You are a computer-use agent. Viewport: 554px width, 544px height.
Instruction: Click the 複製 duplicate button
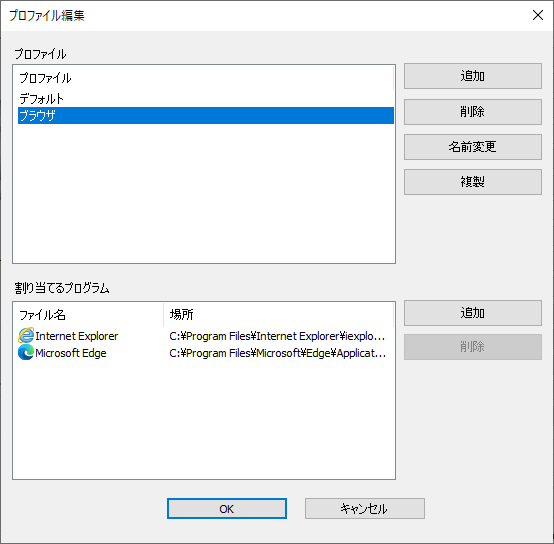pyautogui.click(x=472, y=182)
